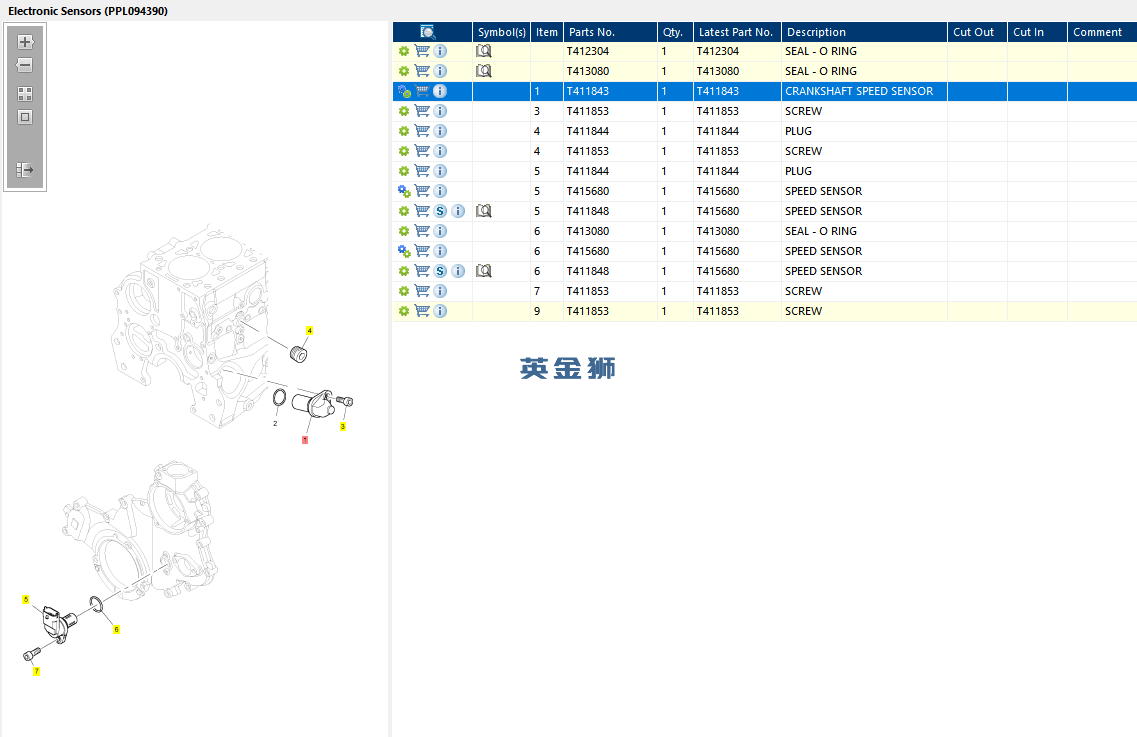
Task: Select yellow callout 6 near O-ring
Action: [x=116, y=630]
